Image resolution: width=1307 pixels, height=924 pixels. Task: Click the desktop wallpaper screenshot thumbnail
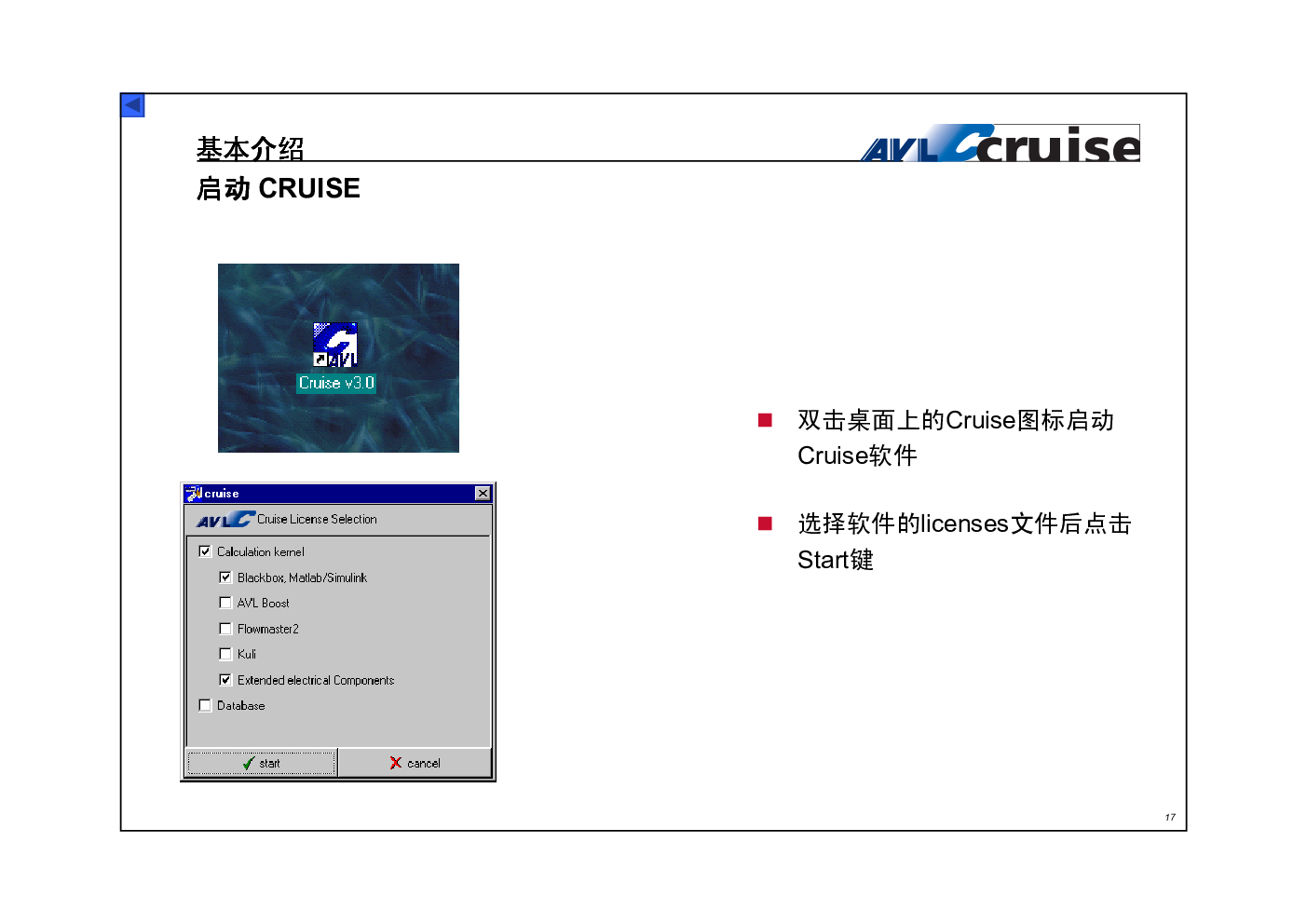pos(338,358)
